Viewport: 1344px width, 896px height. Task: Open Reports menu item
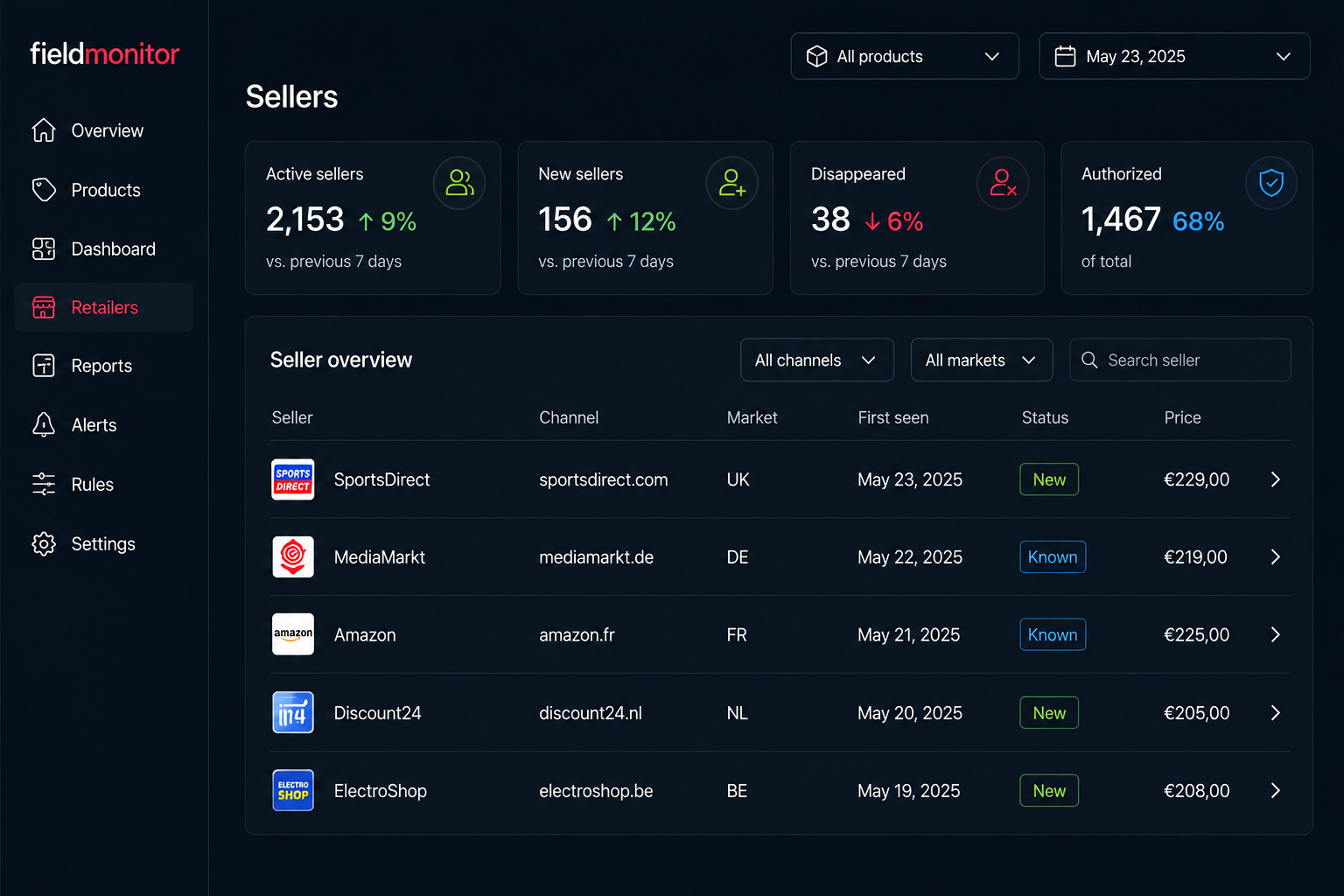[x=104, y=366]
